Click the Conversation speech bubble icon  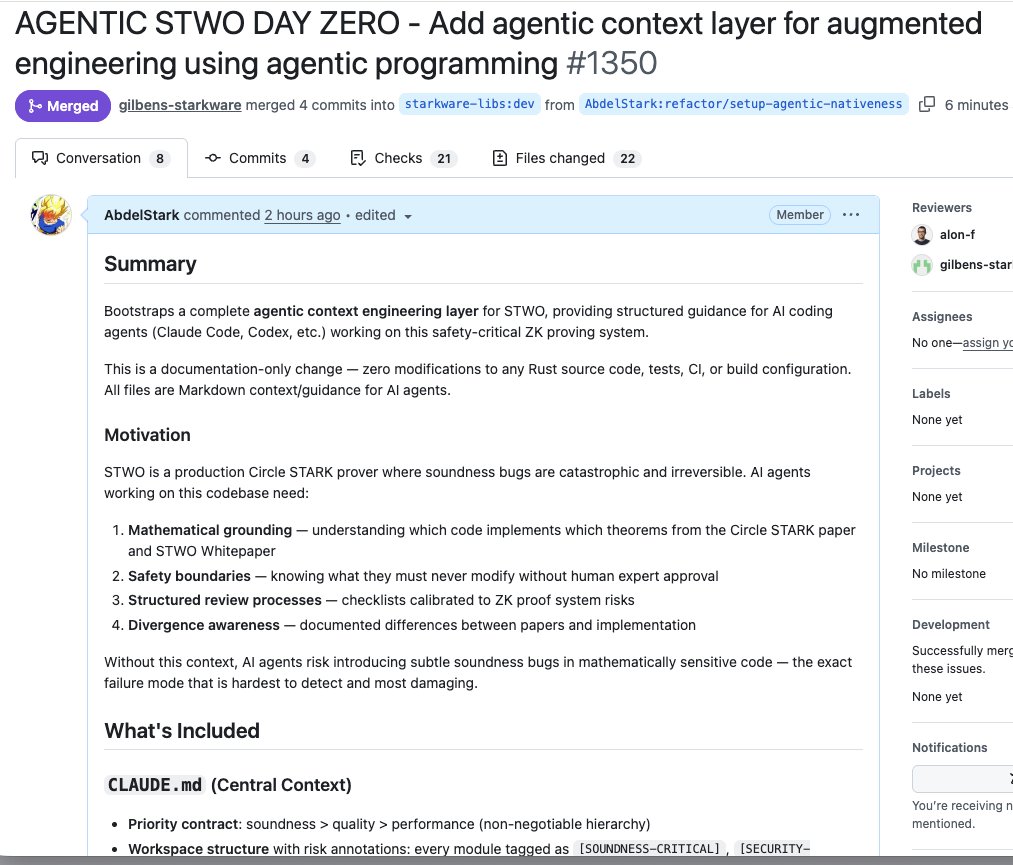(40, 158)
